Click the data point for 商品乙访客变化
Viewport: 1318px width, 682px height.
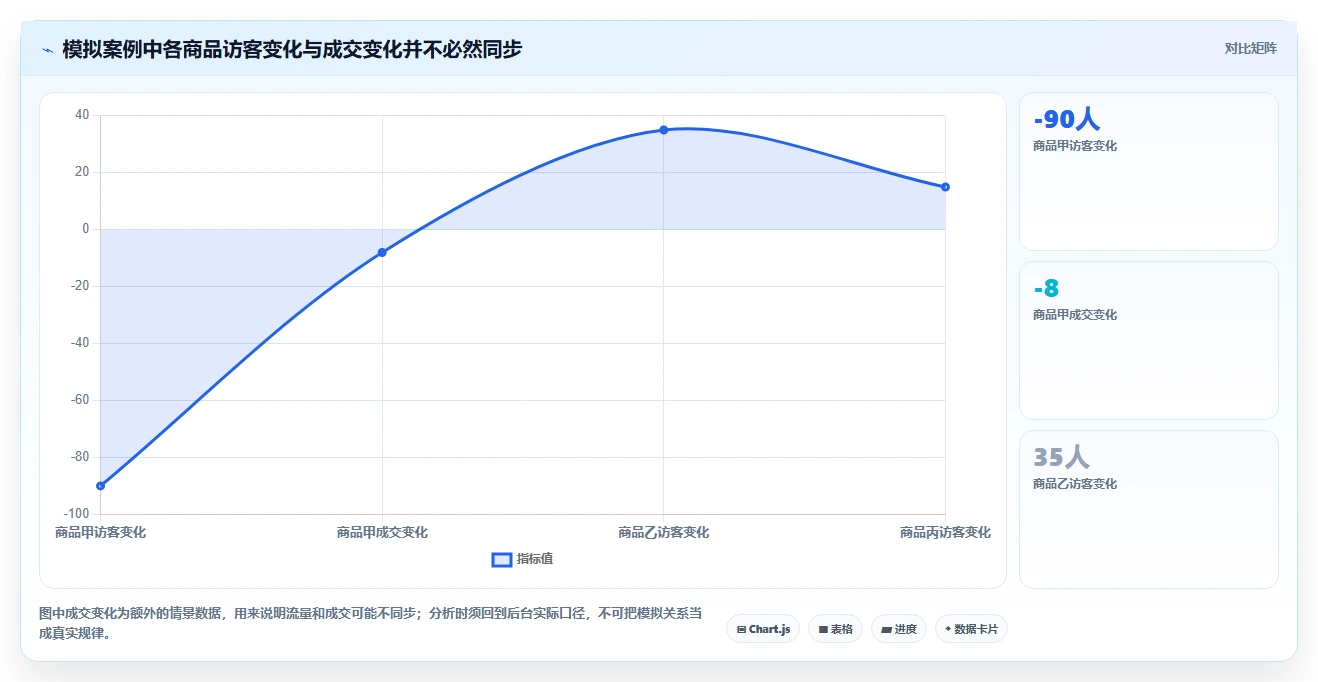pyautogui.click(x=664, y=130)
